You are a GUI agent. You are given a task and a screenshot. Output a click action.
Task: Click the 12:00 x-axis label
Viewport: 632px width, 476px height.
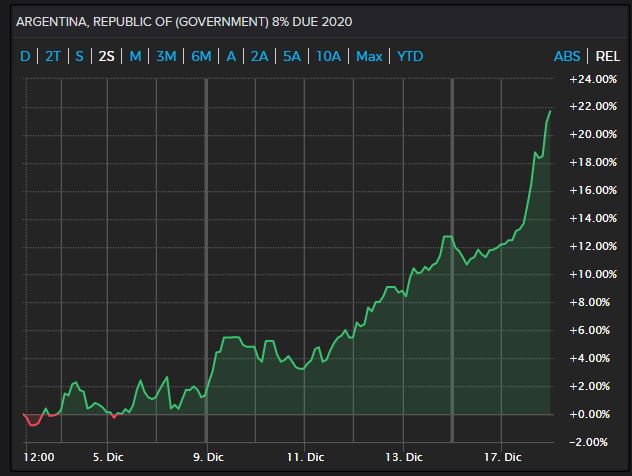click(x=39, y=457)
